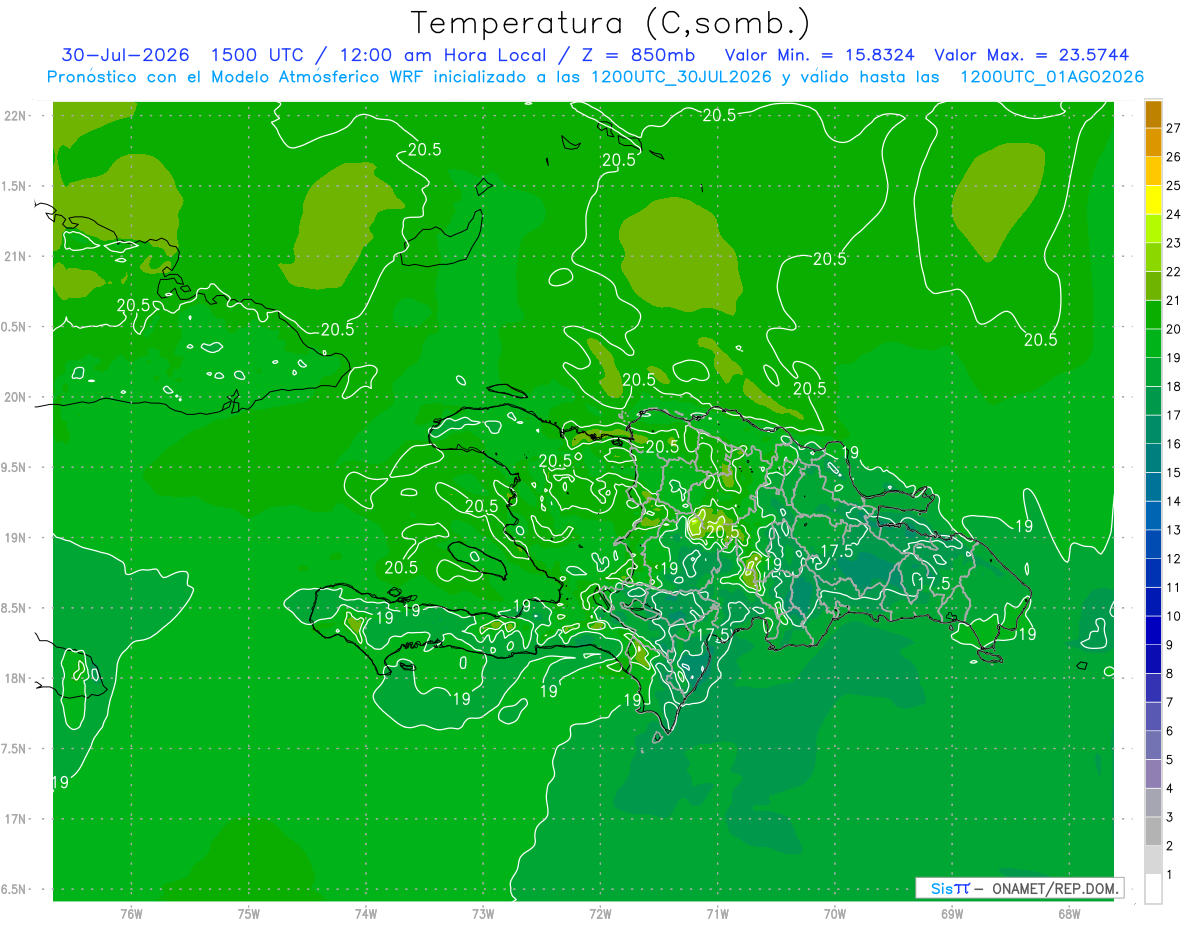Click the '76W' longitude axis label
Image resolution: width=1200 pixels, height=927 pixels.
click(131, 914)
